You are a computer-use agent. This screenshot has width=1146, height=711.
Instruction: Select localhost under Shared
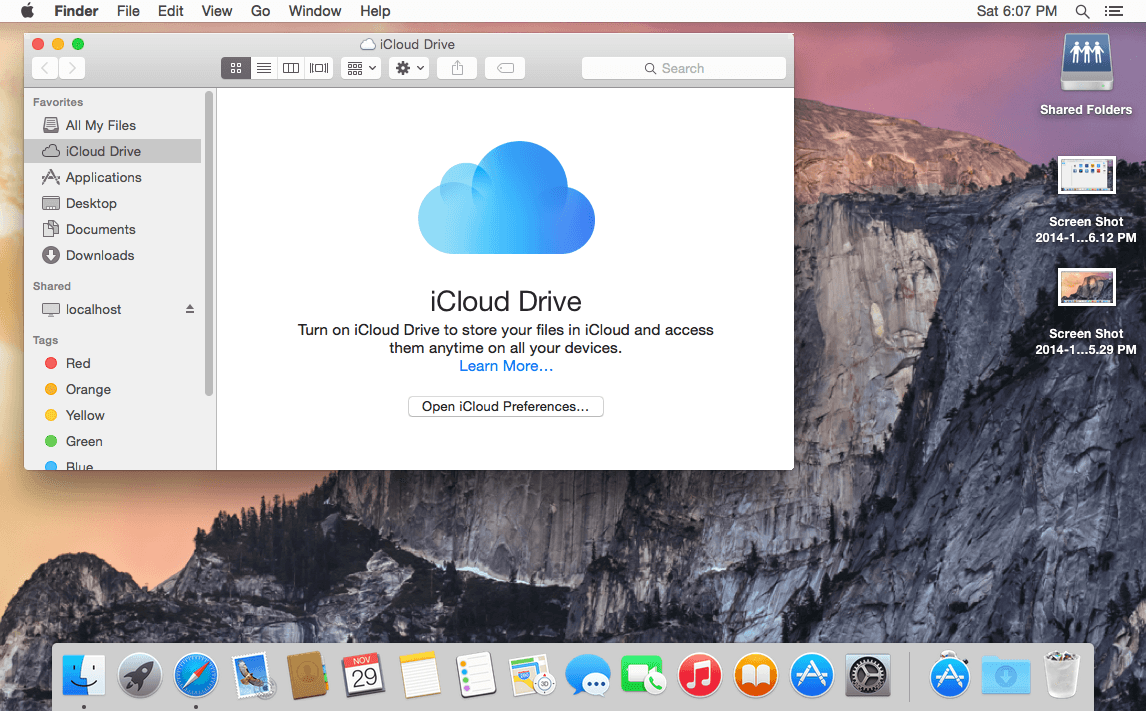click(113, 309)
